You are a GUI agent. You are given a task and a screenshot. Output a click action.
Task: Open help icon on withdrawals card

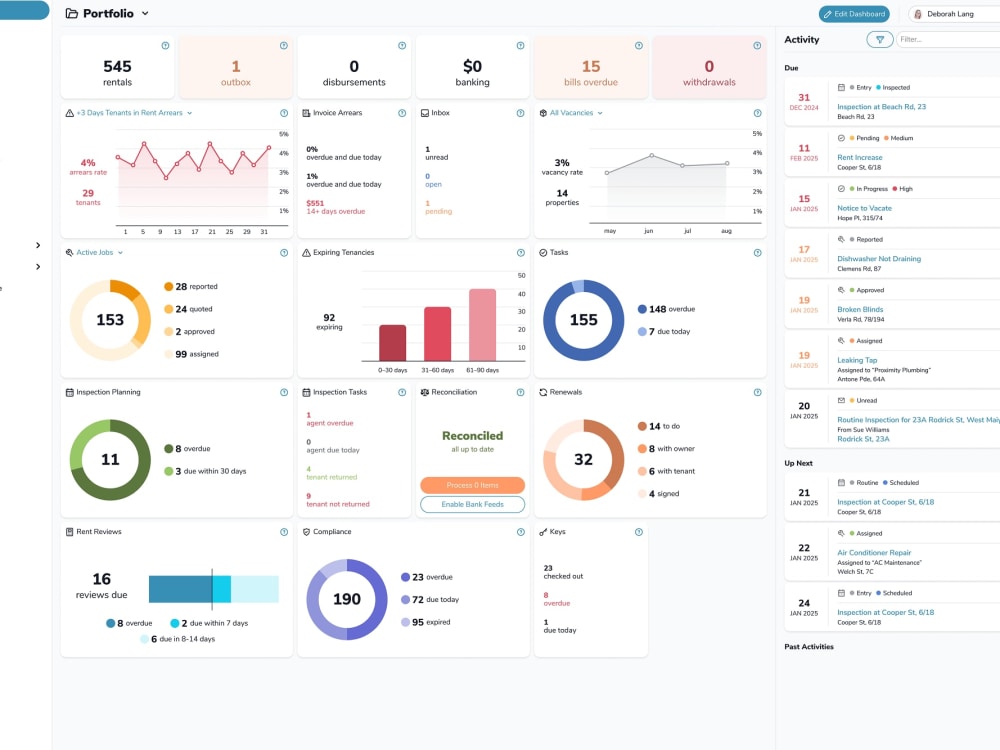click(x=757, y=45)
